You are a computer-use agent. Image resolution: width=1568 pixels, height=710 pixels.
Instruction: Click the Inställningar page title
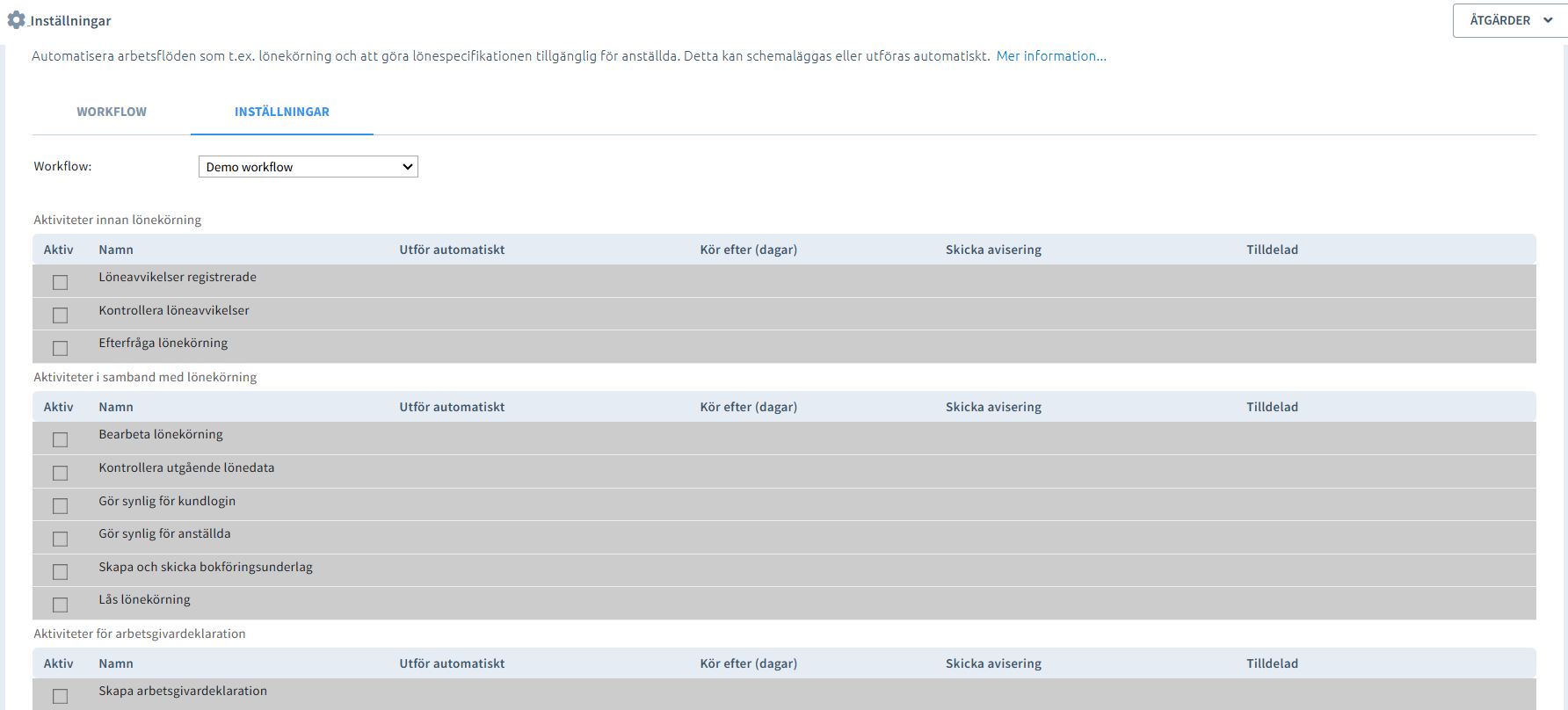70,20
